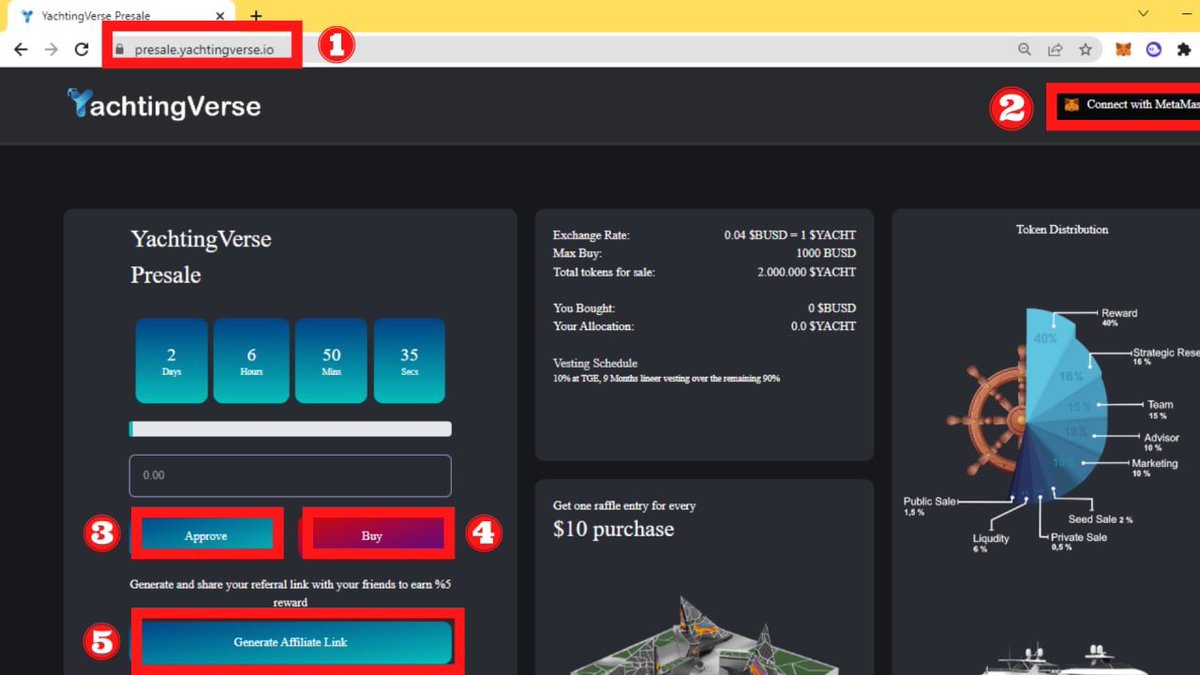Image resolution: width=1200 pixels, height=675 pixels.
Task: Click the "0 $BUSD" You Bought value
Action: (832, 308)
